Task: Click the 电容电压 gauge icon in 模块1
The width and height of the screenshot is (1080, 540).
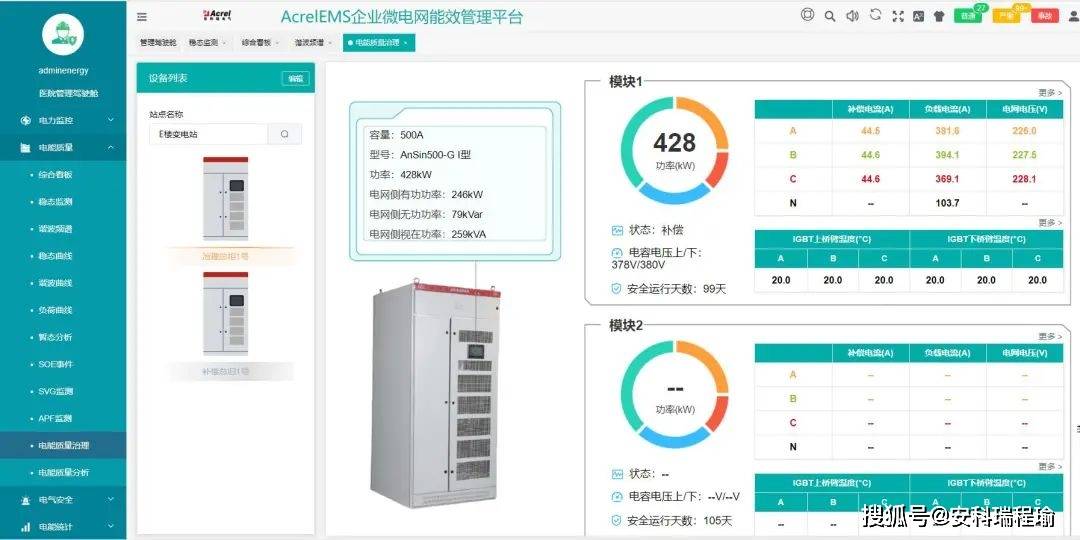Action: 617,253
